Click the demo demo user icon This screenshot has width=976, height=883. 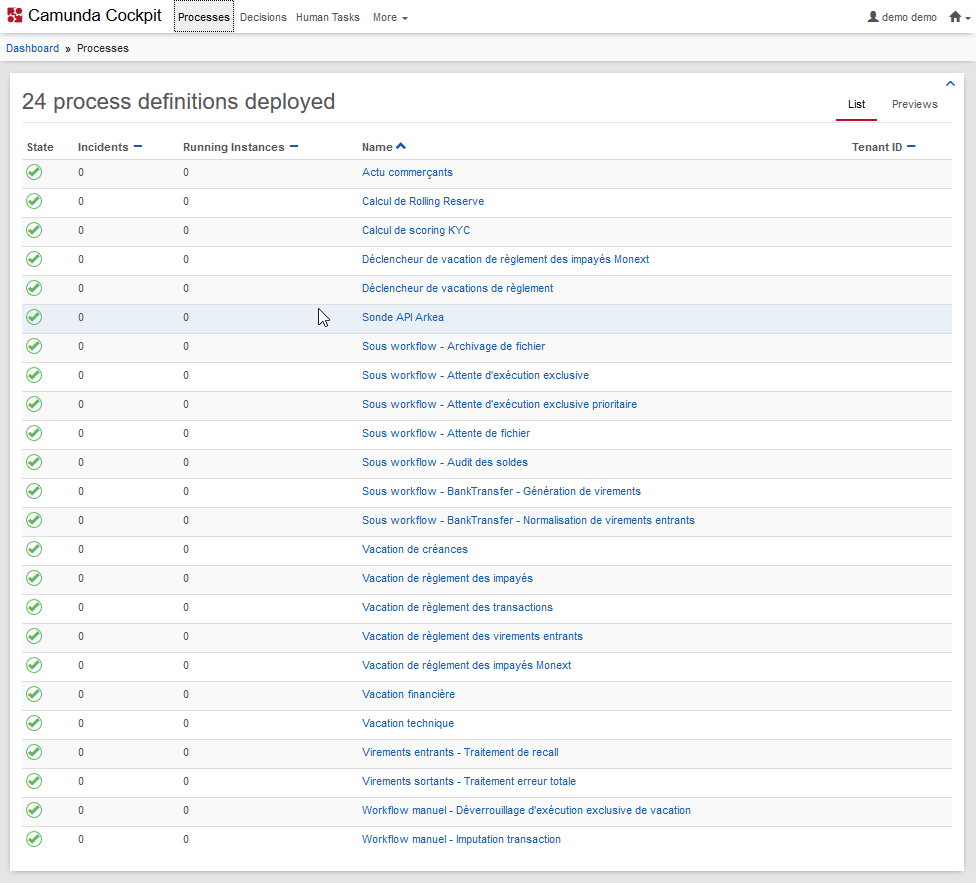[x=872, y=17]
